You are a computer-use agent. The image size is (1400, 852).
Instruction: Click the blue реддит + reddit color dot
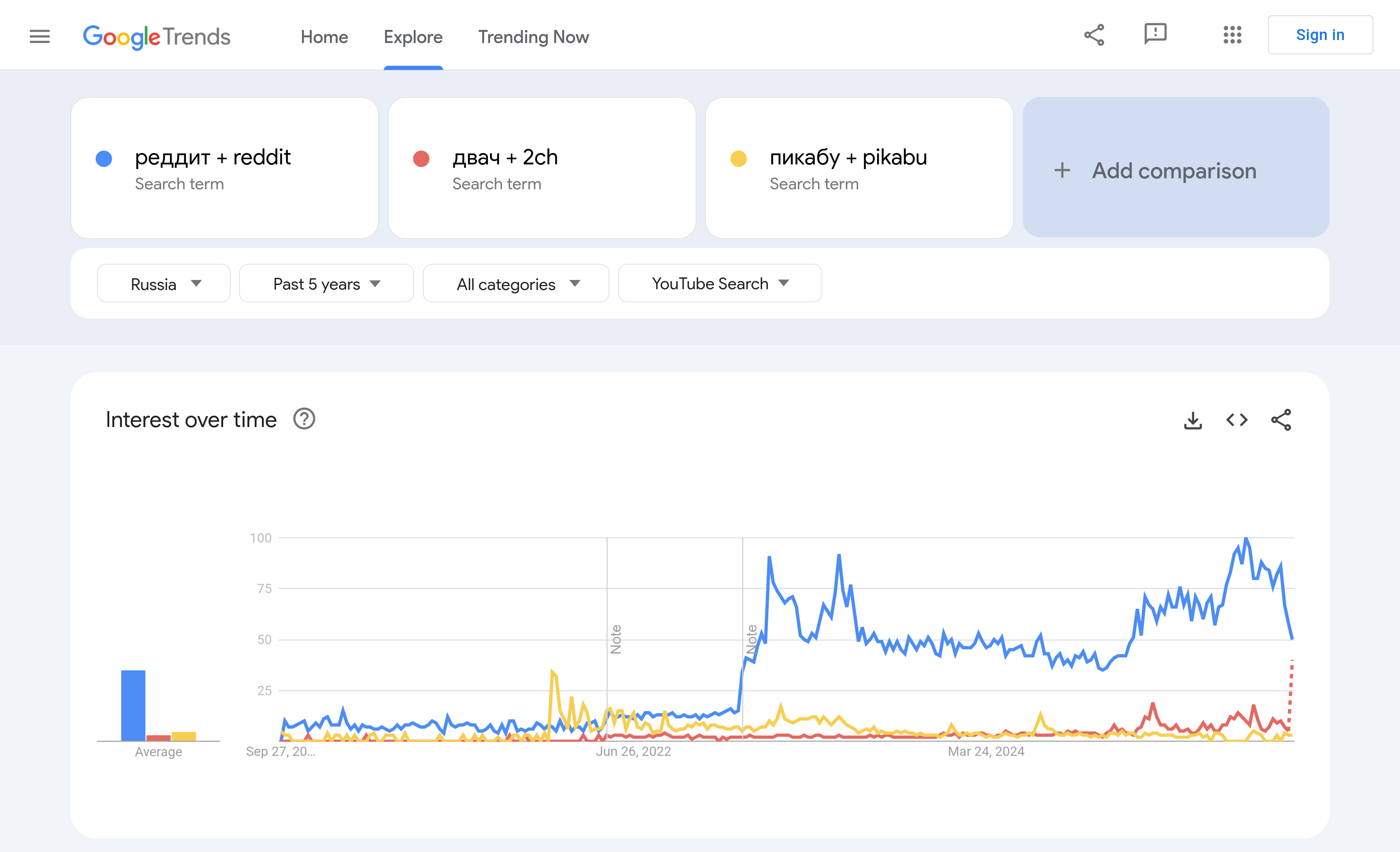tap(104, 159)
